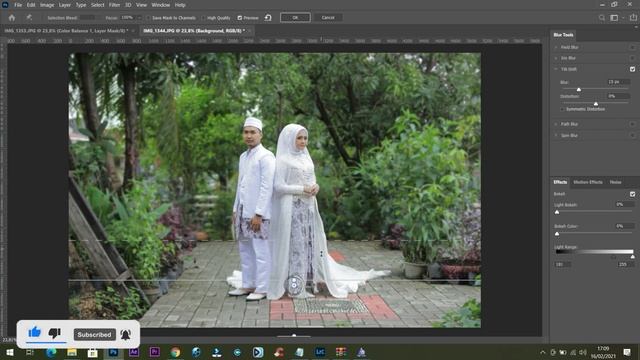Screen dimensions: 640x360
Task: Toggle the Symmetric Distortion checkbox
Action: point(562,109)
